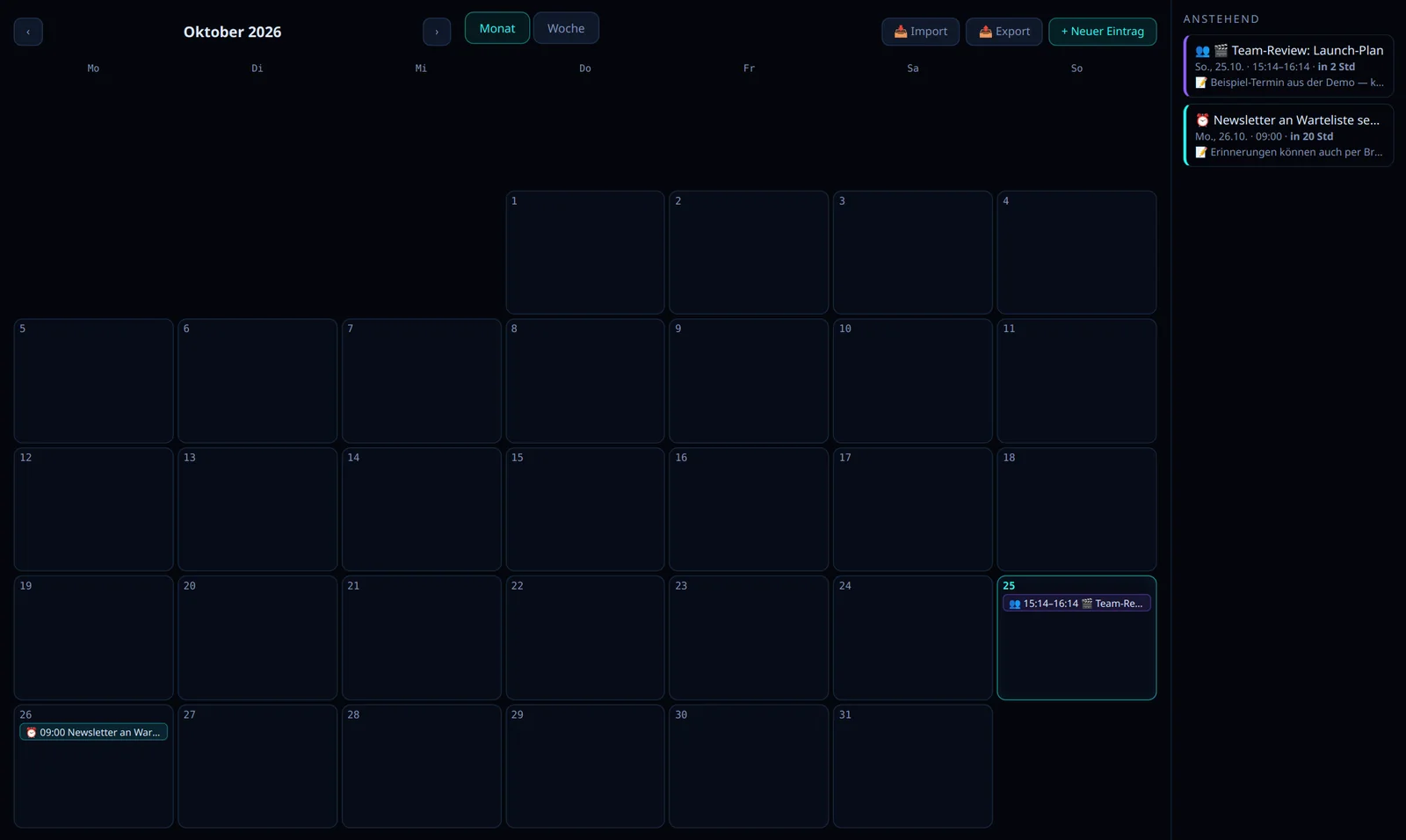Screen dimensions: 1406x840
Task: Click the Mo weekday header
Action: tap(93, 69)
